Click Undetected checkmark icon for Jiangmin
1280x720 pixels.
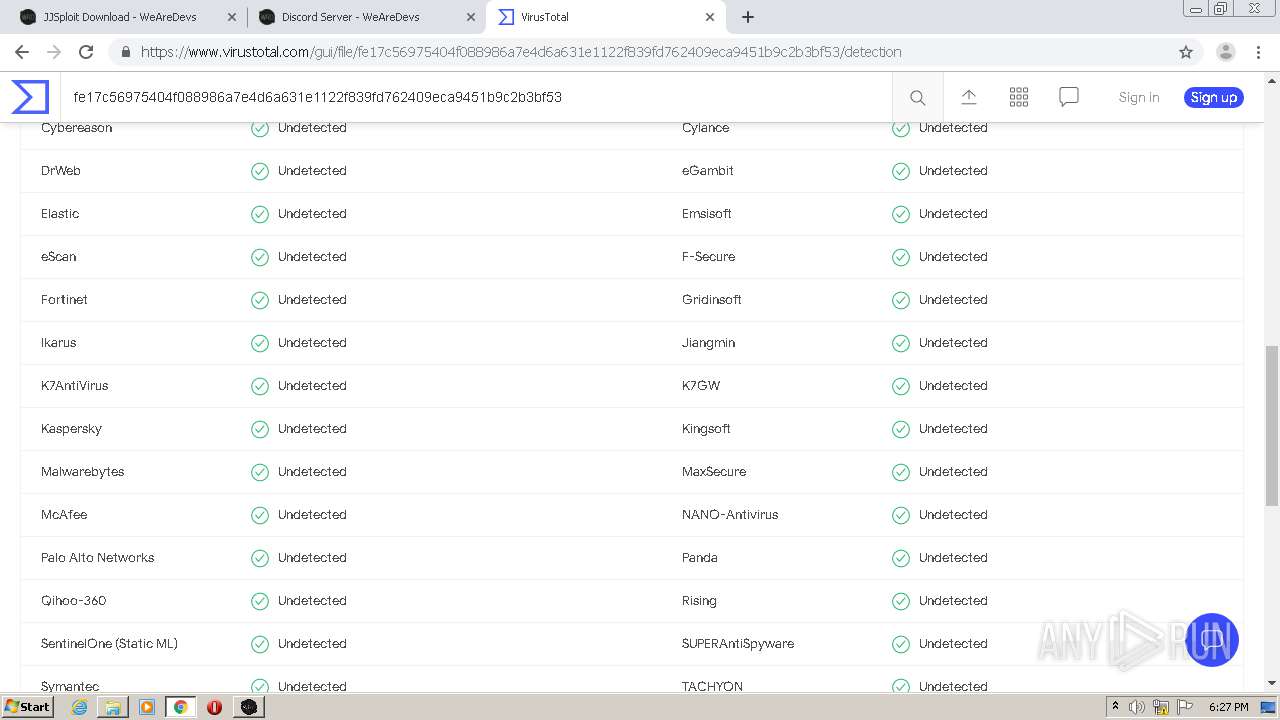coord(901,343)
